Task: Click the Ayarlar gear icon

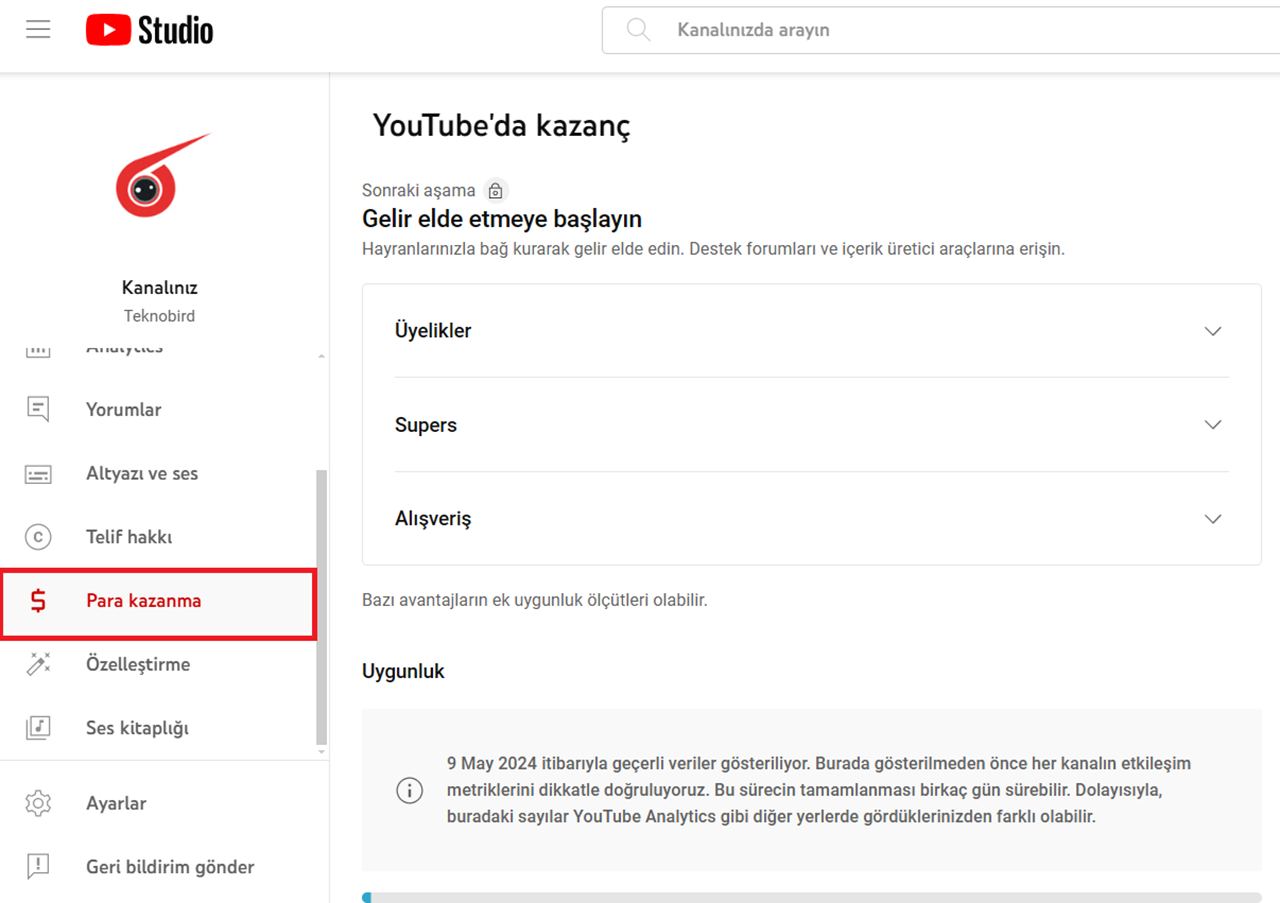Action: (x=38, y=803)
